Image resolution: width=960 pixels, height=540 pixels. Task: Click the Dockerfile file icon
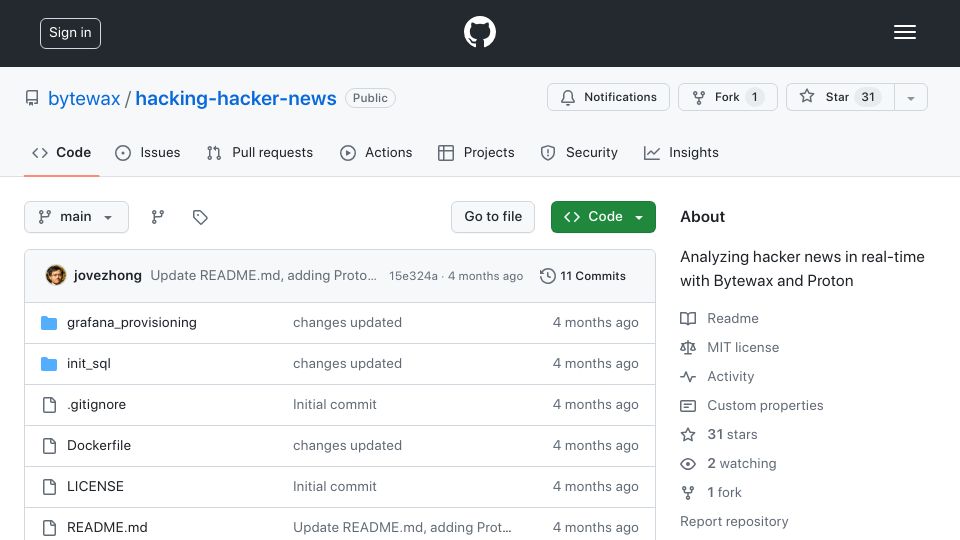(x=49, y=446)
